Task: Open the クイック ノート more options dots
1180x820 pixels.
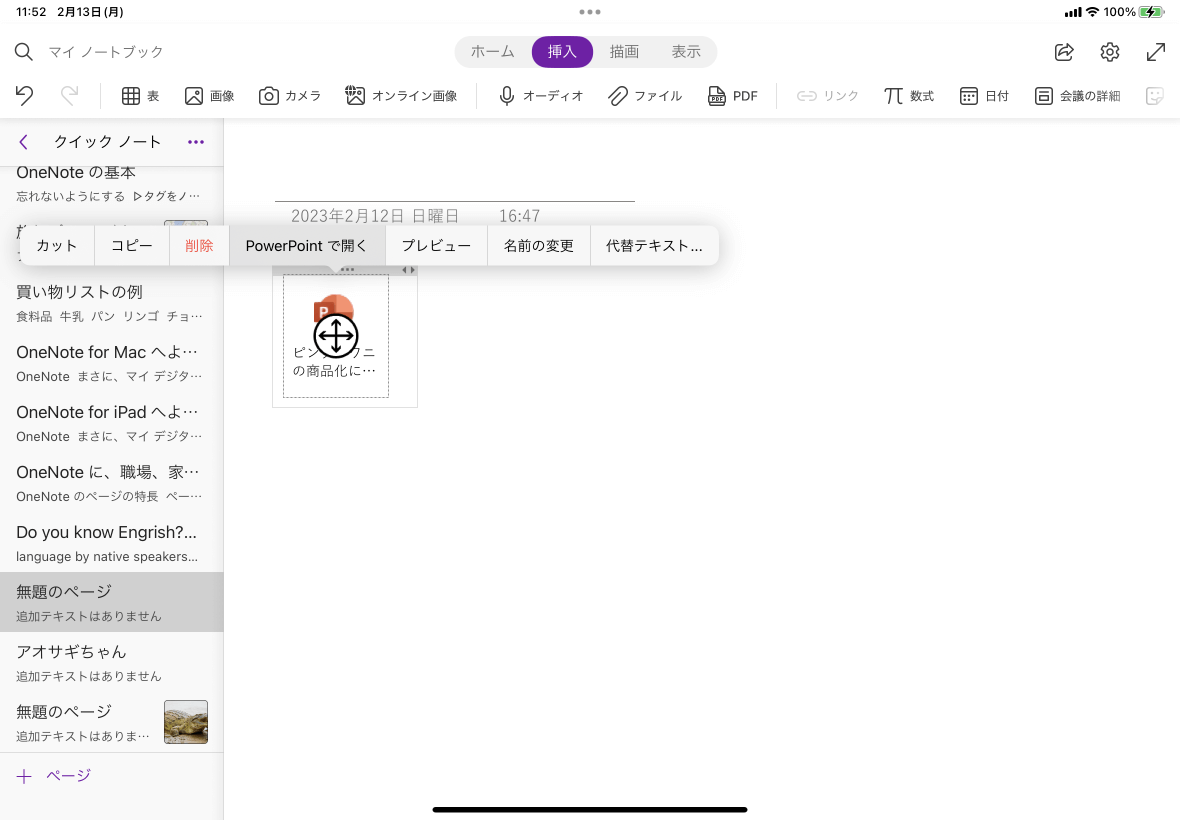Action: [196, 141]
